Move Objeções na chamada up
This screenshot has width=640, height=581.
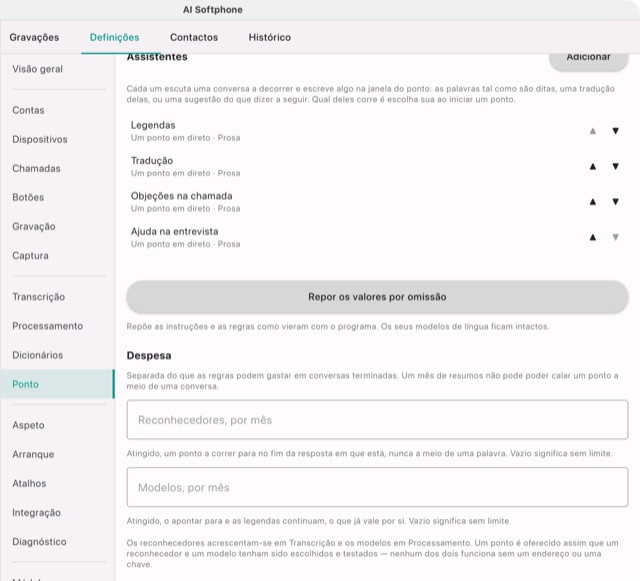point(593,202)
